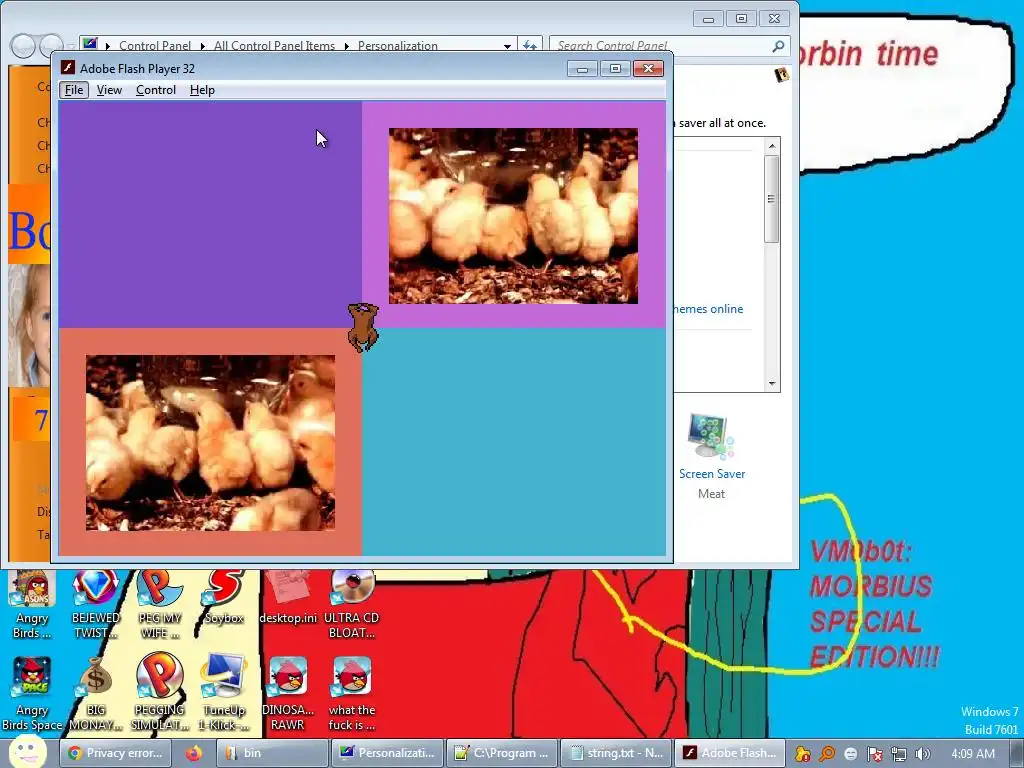
Task: Select the Angry Birds Space desktop icon
Action: [32, 694]
